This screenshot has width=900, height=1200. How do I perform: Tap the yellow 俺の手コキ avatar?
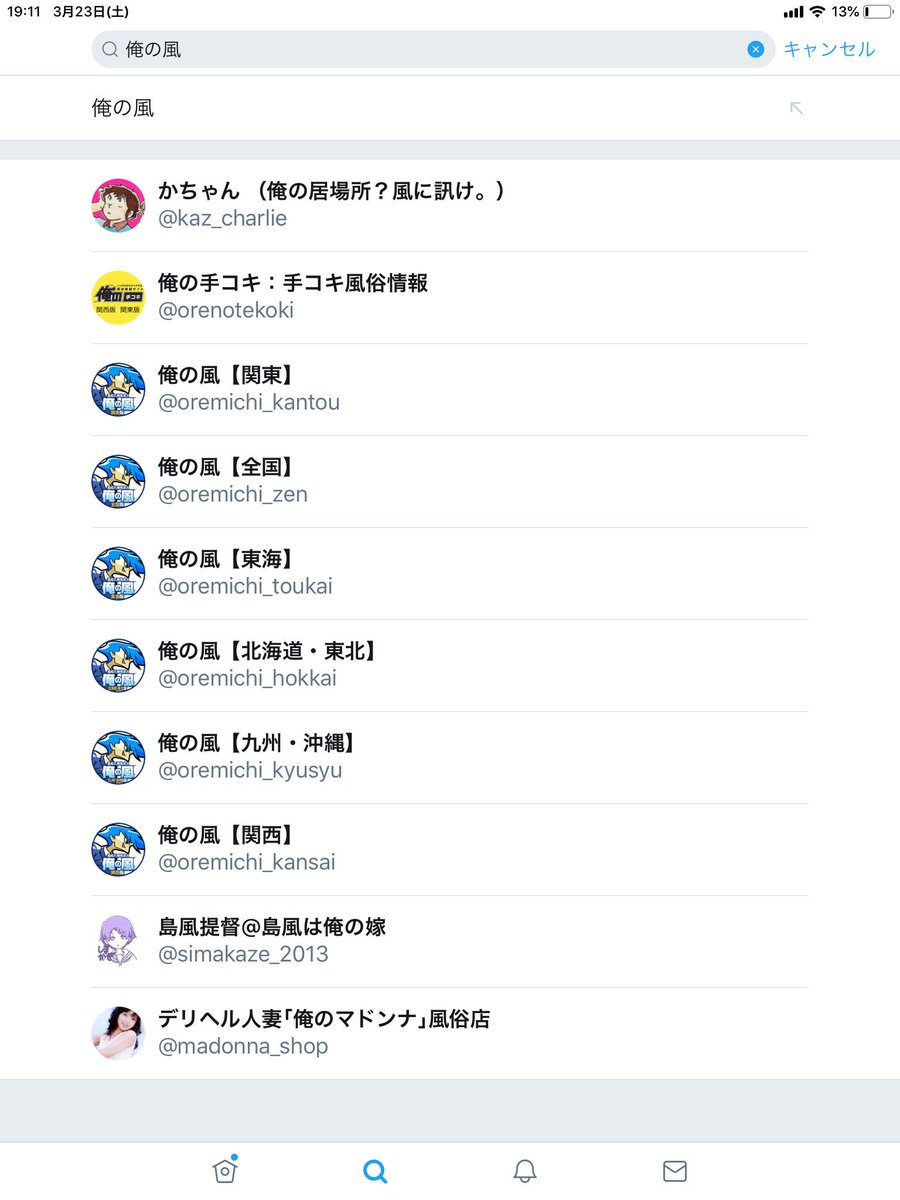click(x=118, y=297)
